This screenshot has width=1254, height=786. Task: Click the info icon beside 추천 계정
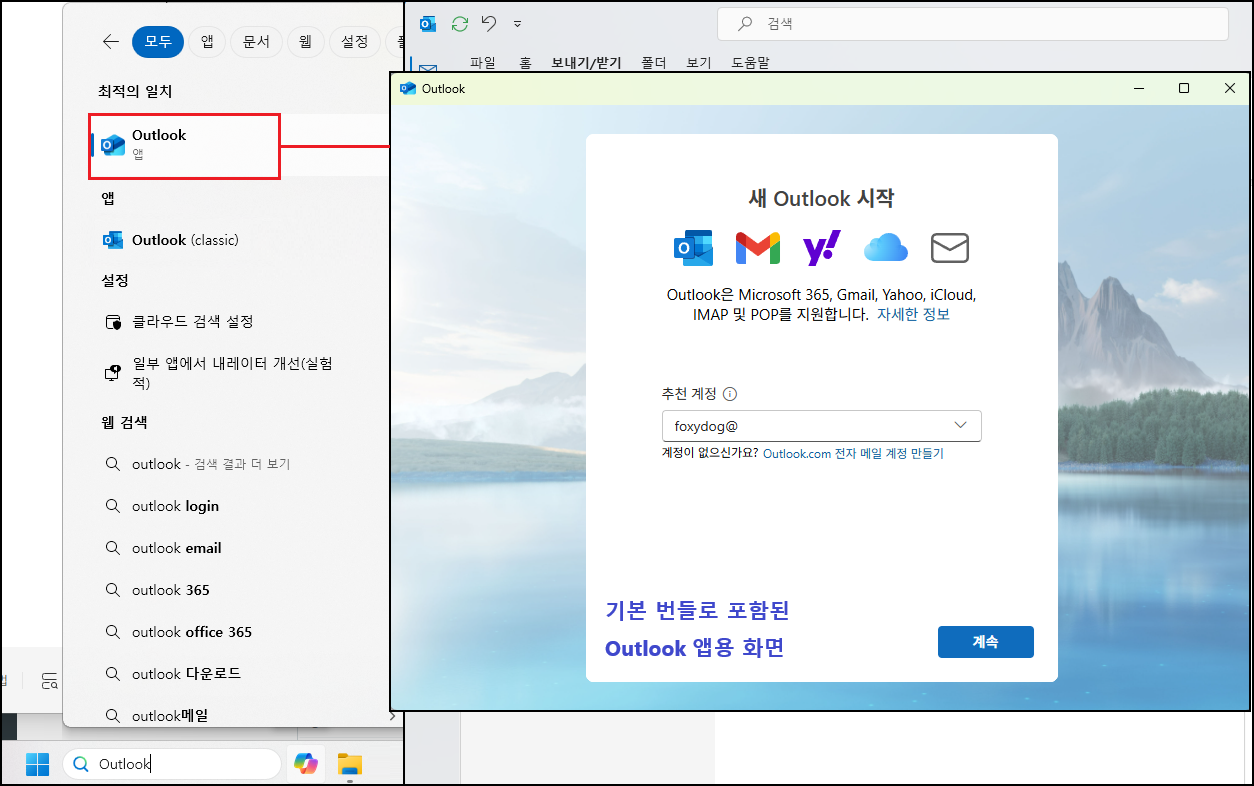pos(730,394)
